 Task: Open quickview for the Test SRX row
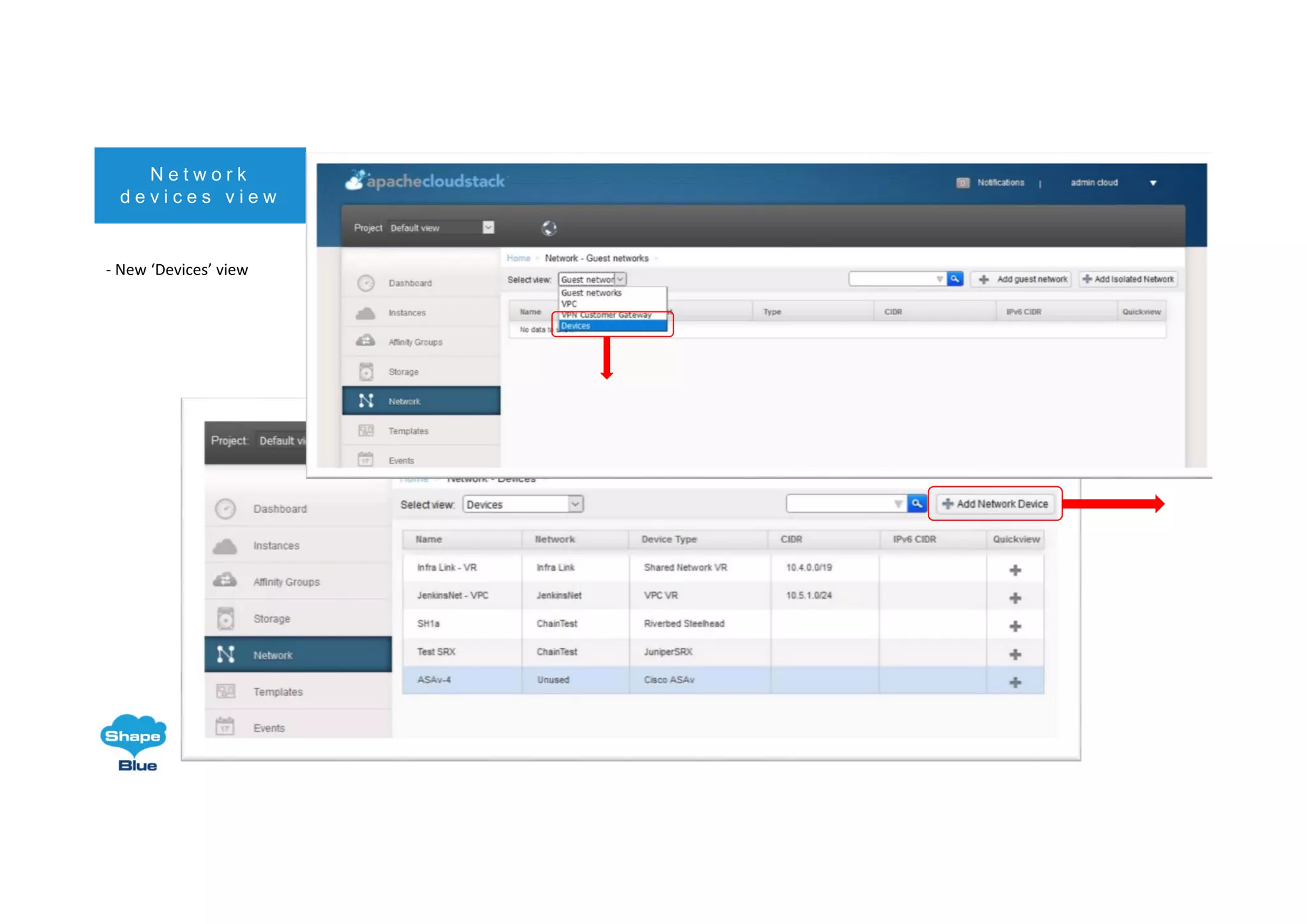pyautogui.click(x=1015, y=654)
